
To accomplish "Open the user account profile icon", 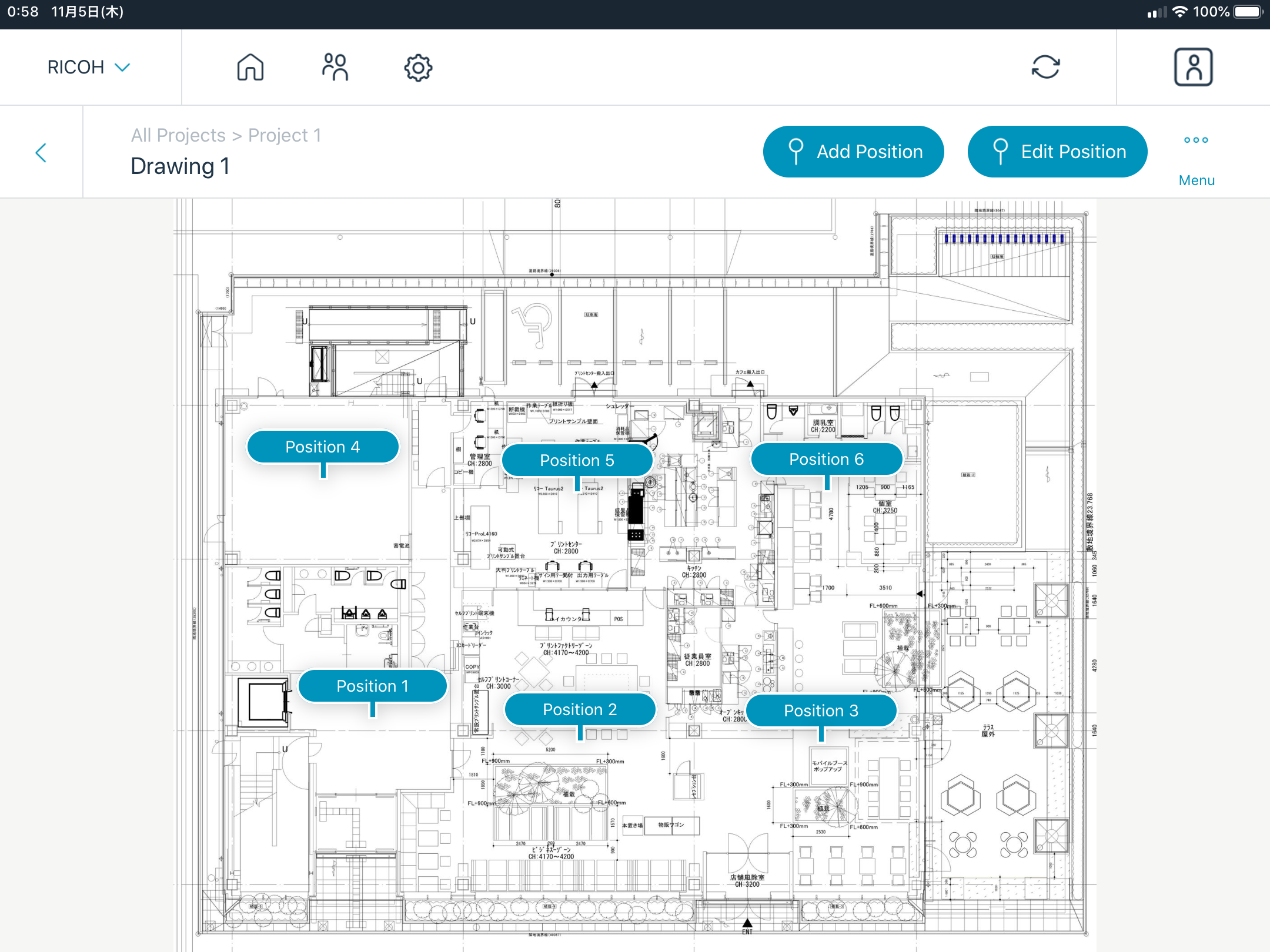I will [1193, 67].
